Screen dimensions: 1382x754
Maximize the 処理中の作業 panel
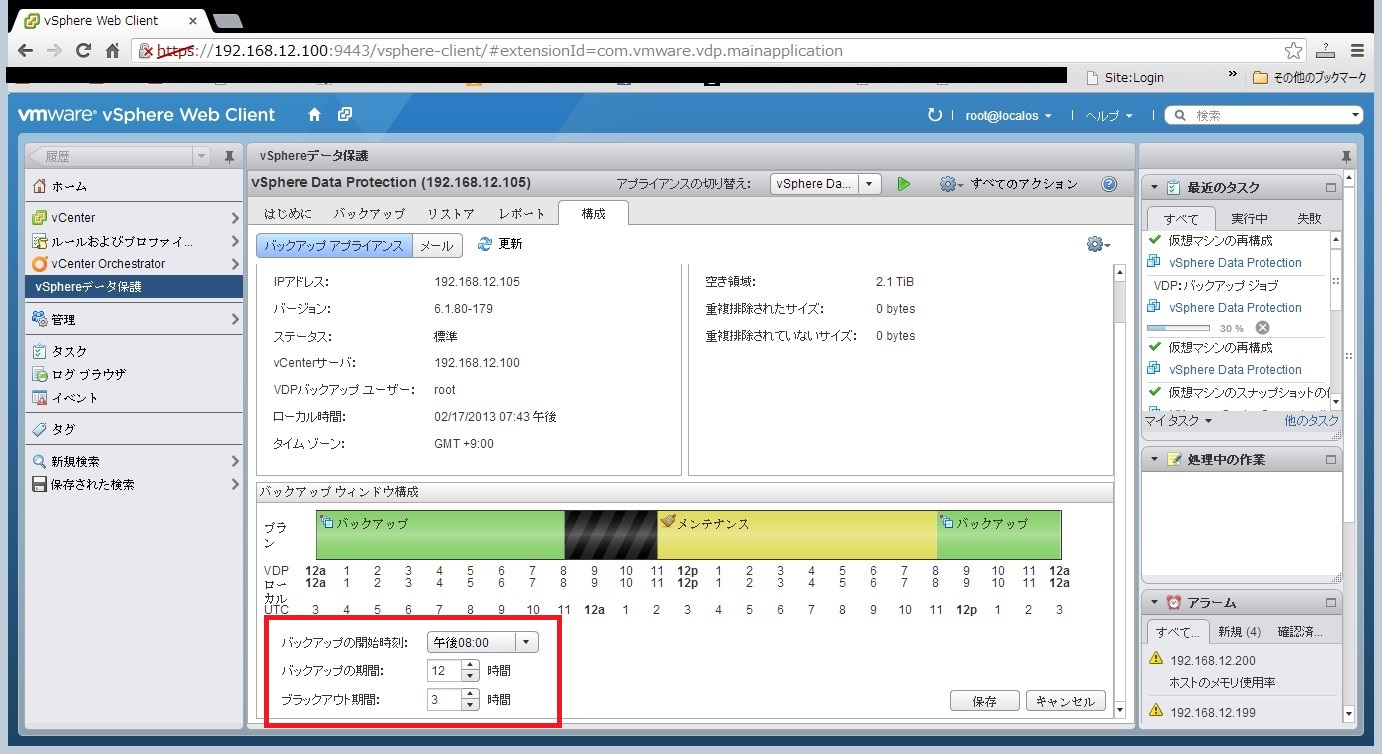pos(1330,459)
